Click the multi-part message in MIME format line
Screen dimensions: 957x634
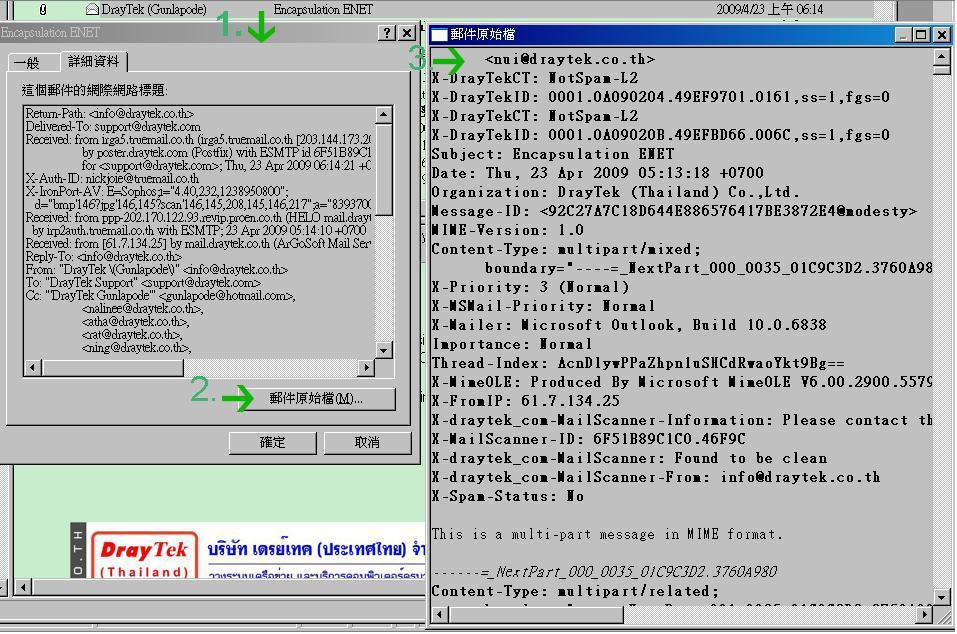pyautogui.click(x=607, y=534)
